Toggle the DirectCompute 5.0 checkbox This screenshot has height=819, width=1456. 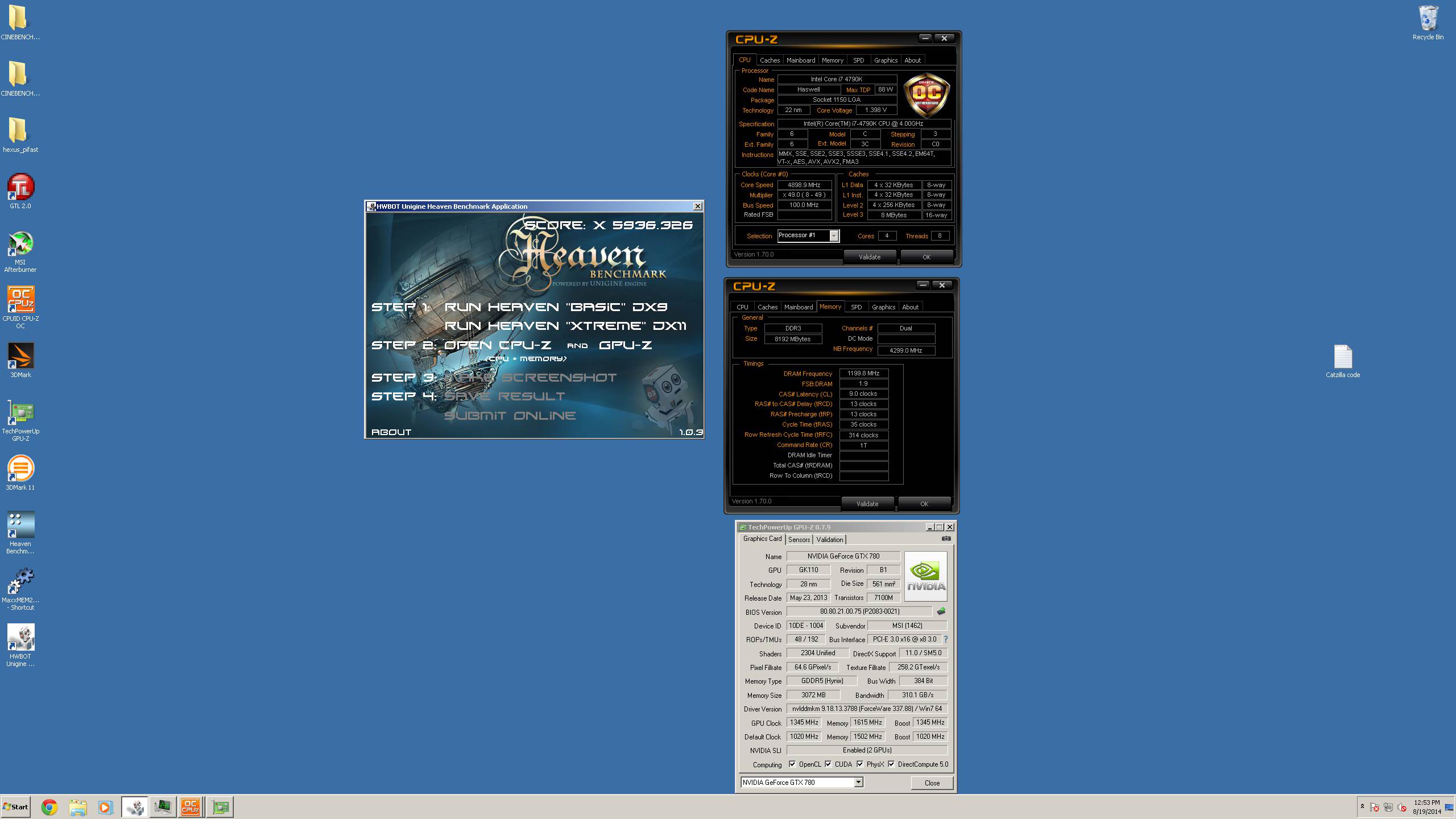[891, 764]
